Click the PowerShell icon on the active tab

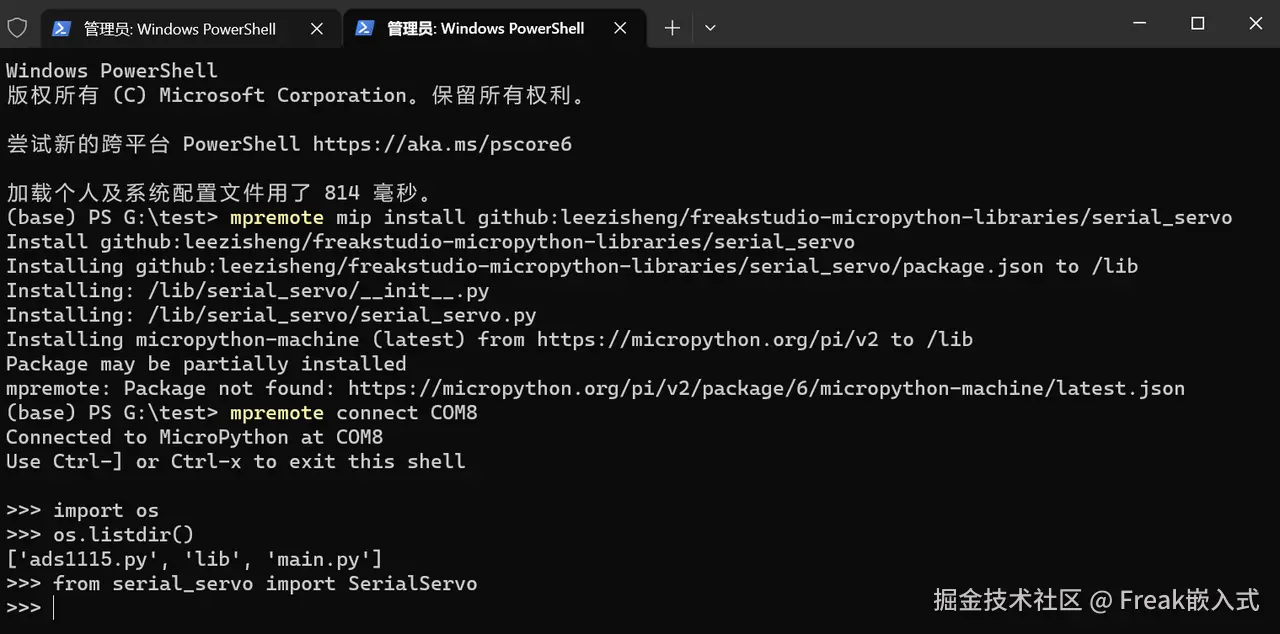tap(365, 29)
